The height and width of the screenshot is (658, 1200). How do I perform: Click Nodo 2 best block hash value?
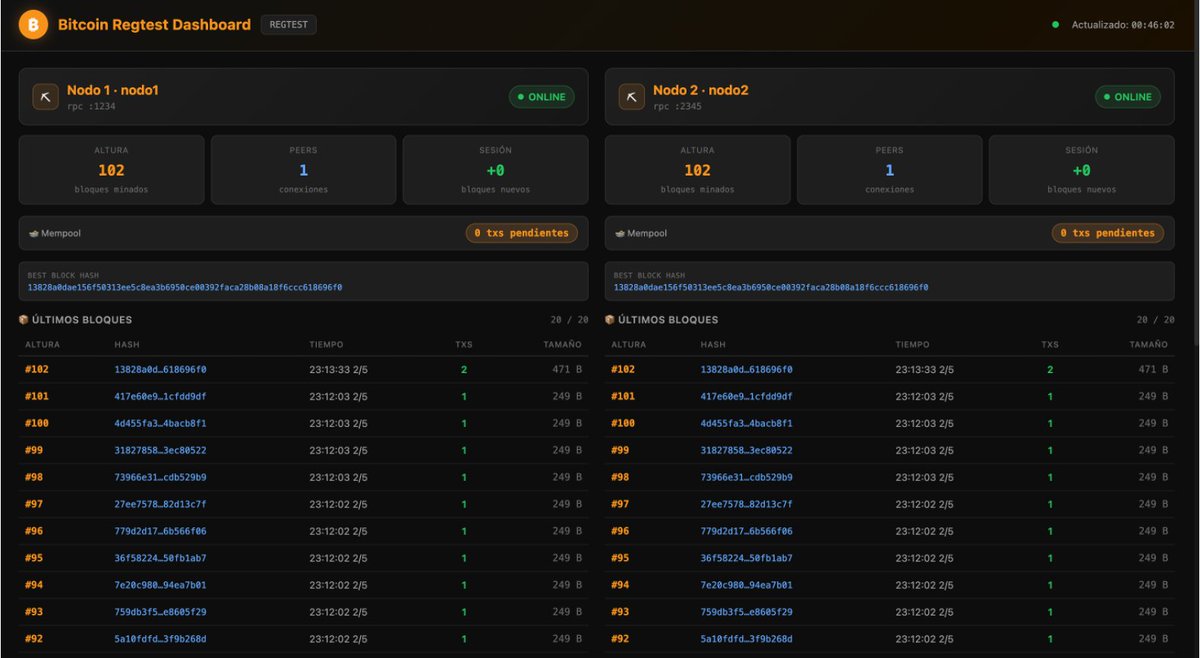click(771, 287)
